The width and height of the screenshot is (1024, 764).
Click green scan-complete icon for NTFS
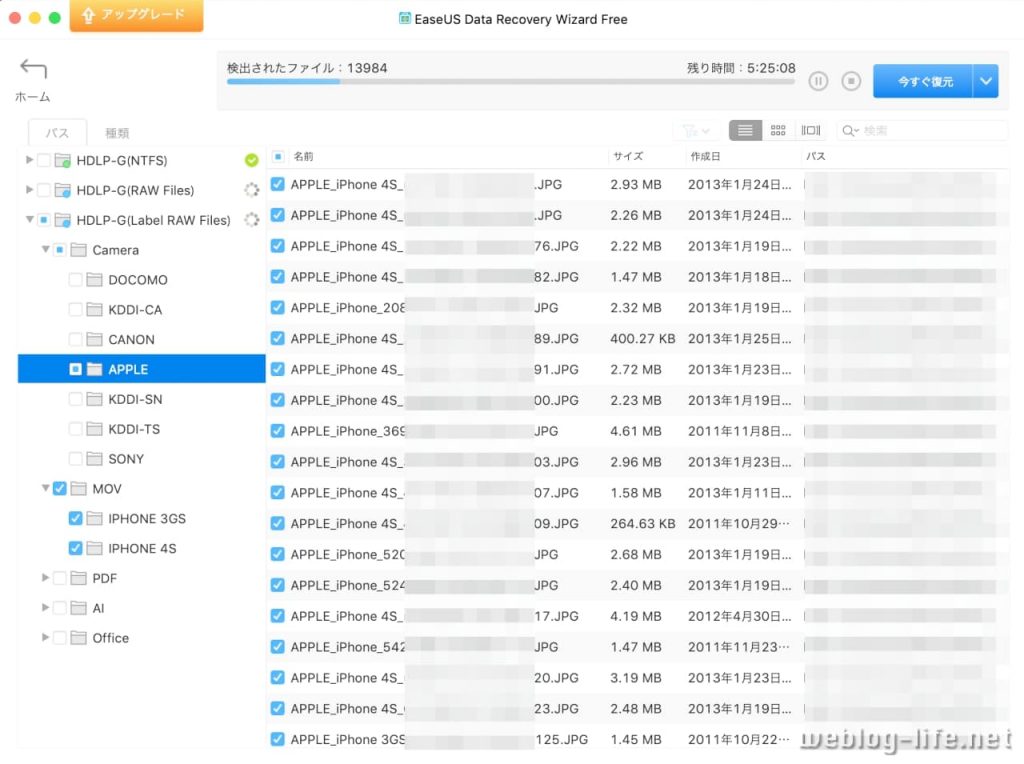251,160
